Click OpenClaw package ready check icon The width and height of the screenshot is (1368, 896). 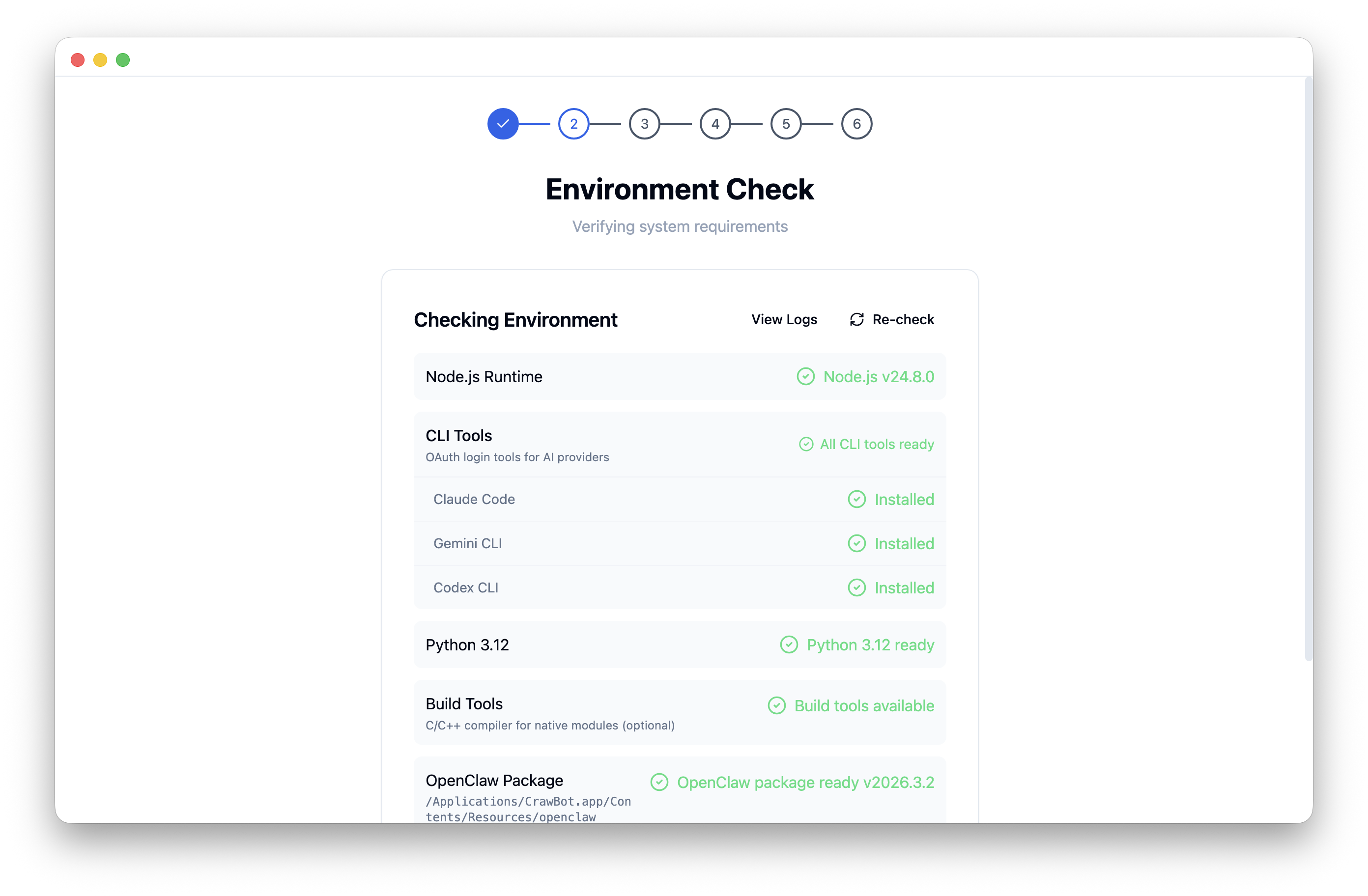click(659, 782)
